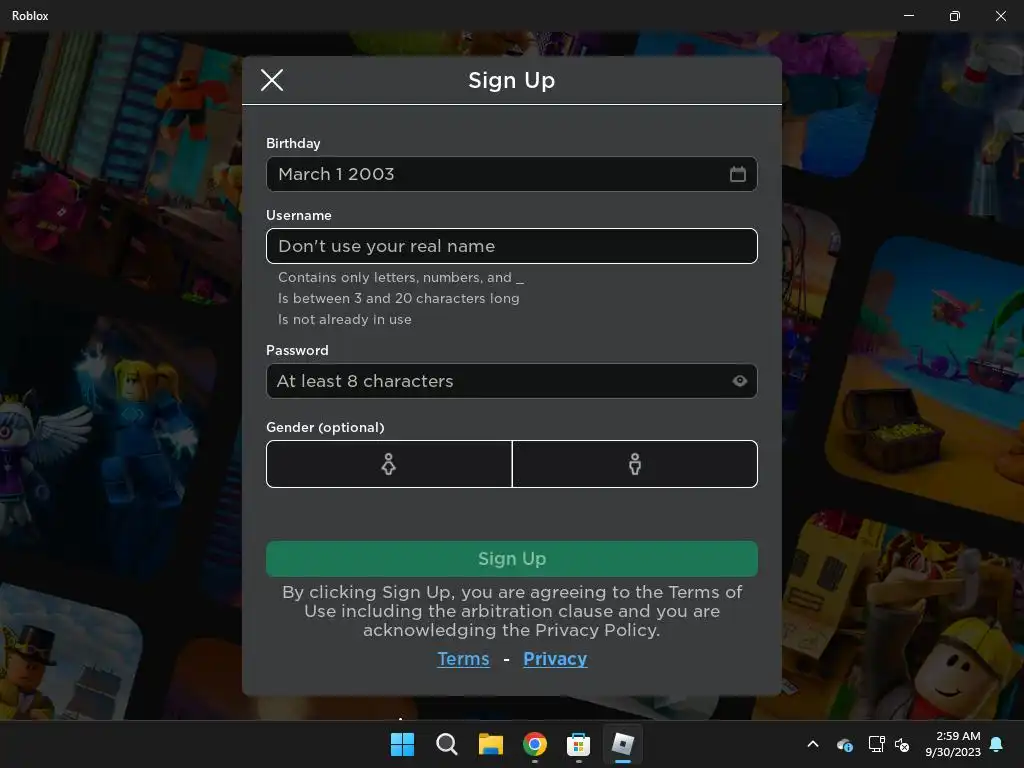Open Microsoft Store from taskbar
Viewport: 1024px width, 768px height.
579,744
